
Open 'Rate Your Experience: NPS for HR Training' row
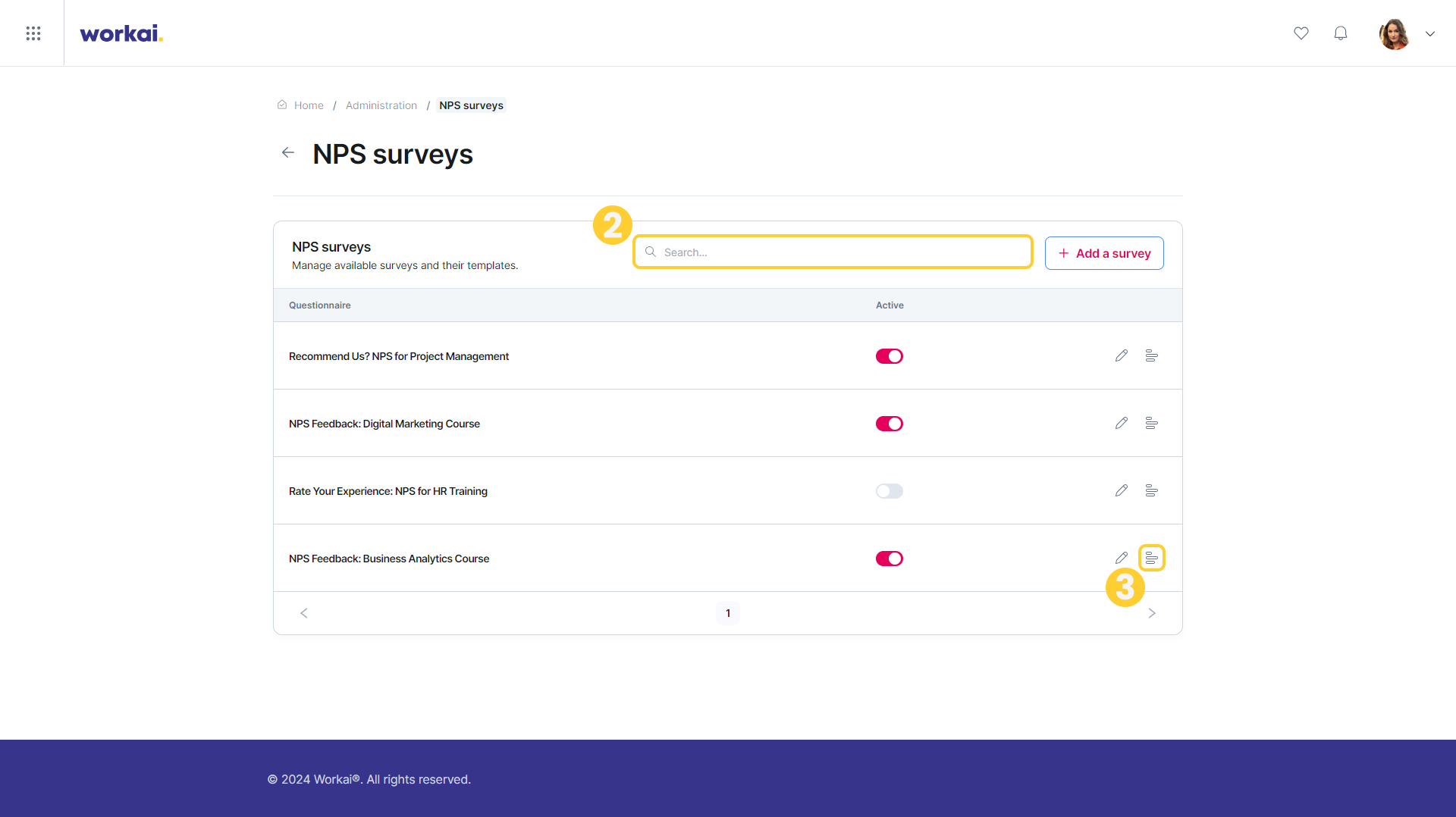(728, 490)
